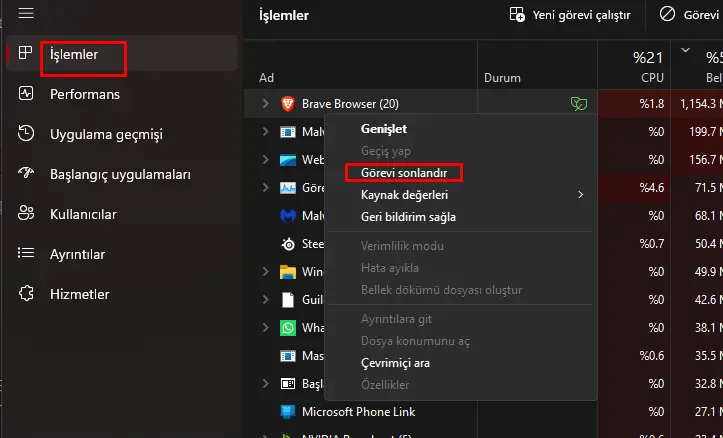Viewport: 723px width, 438px height.
Task: Expand the Brave Browser process group
Action: (x=265, y=103)
